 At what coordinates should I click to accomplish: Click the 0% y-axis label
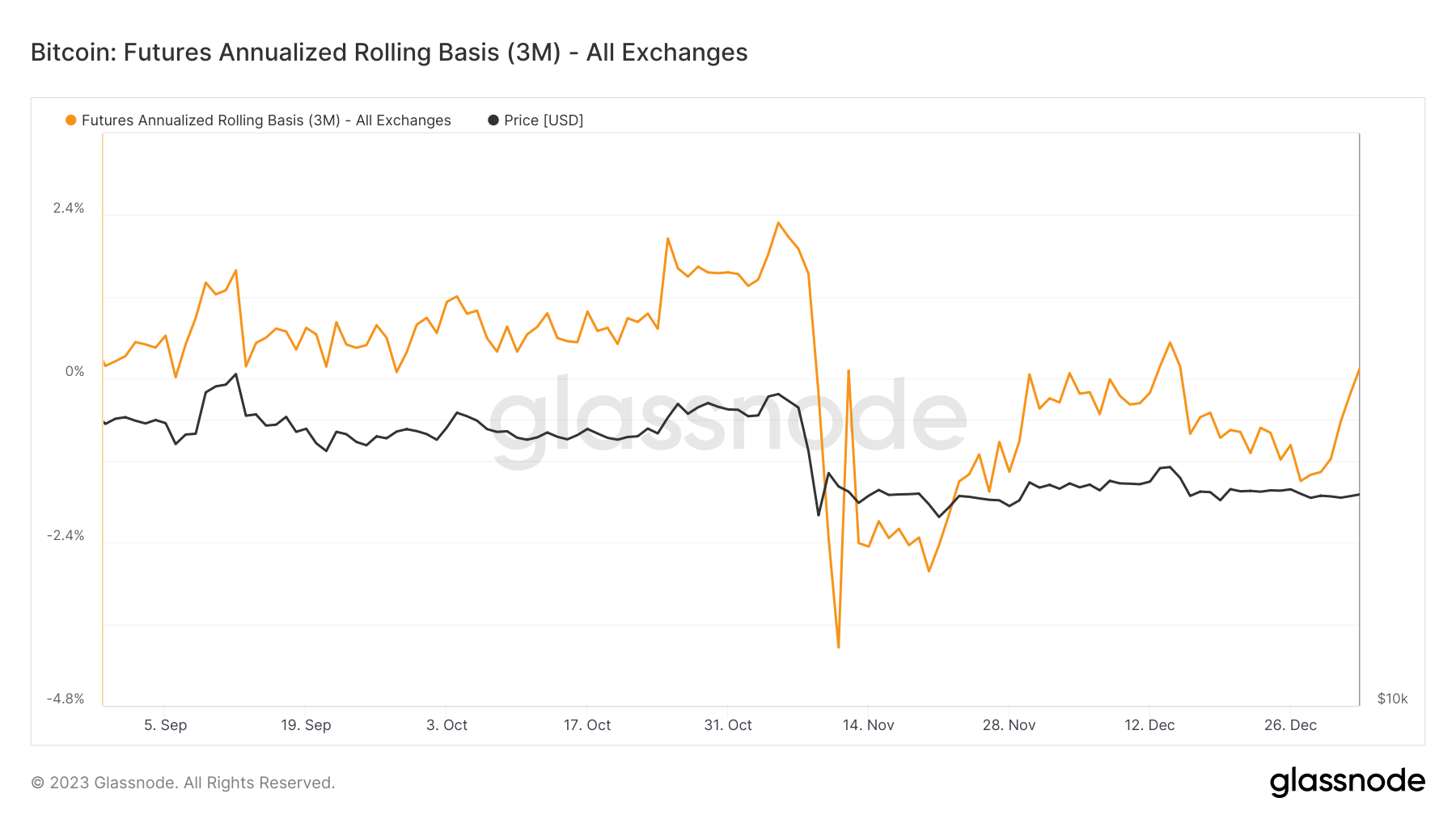click(x=74, y=372)
